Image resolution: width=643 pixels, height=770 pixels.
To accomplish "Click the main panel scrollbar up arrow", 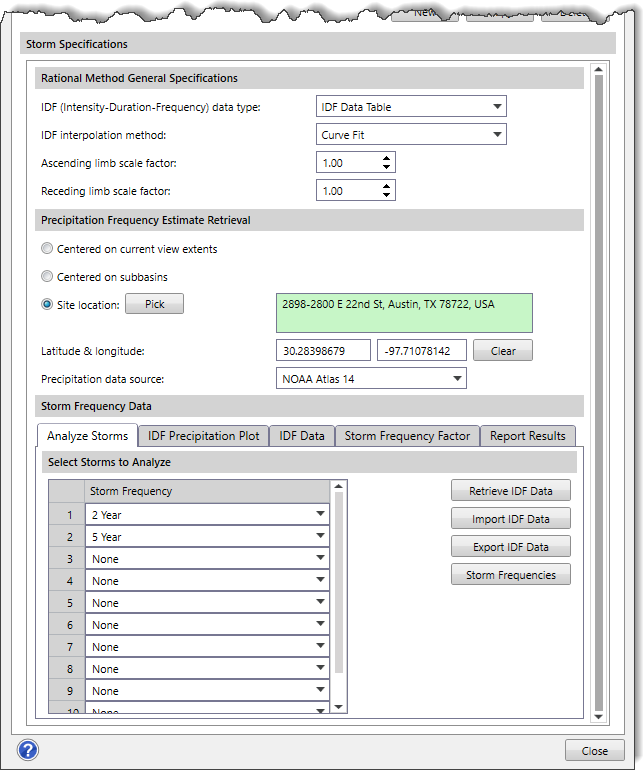I will click(x=598, y=69).
